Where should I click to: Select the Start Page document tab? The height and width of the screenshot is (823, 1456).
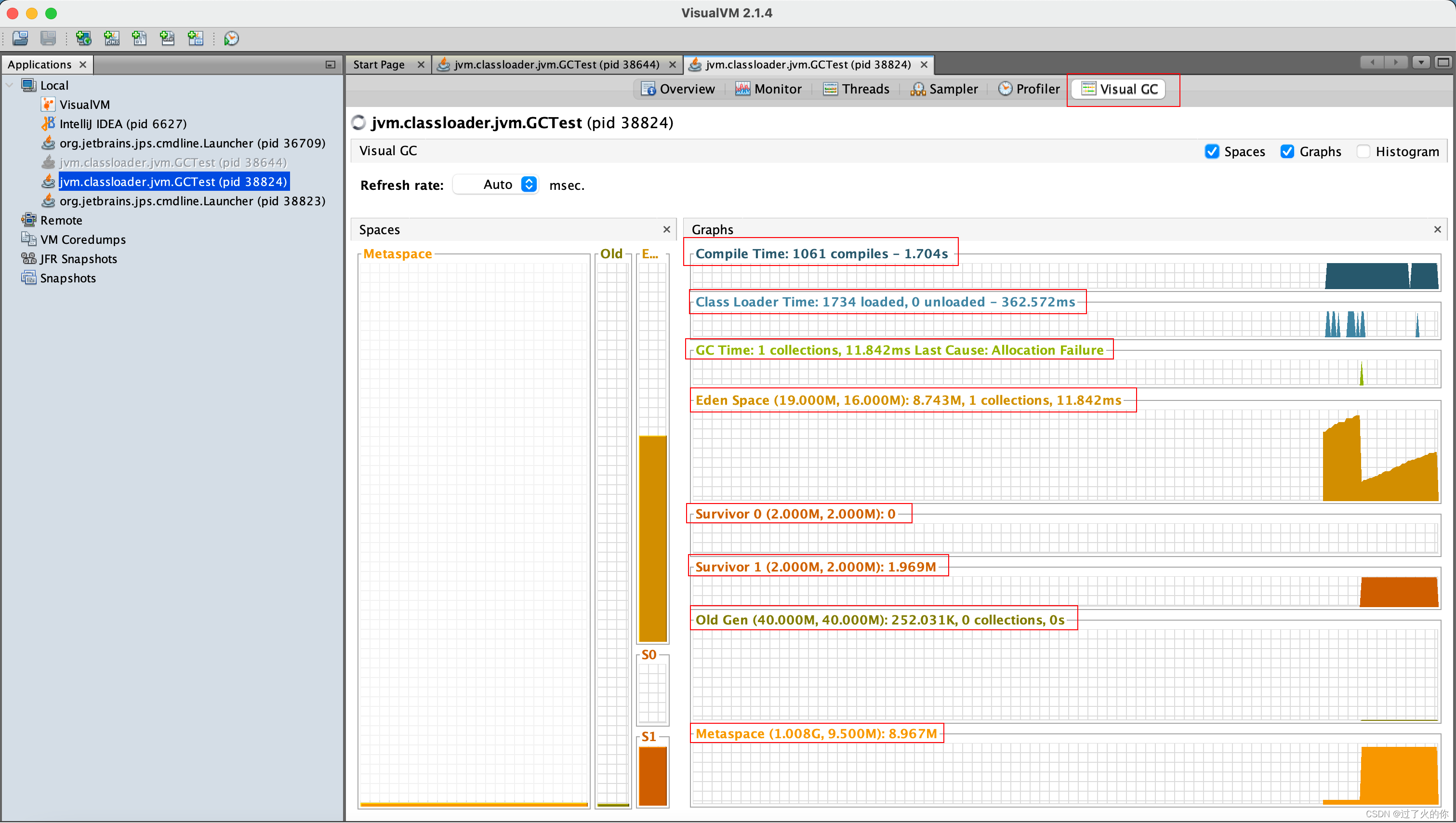click(379, 65)
